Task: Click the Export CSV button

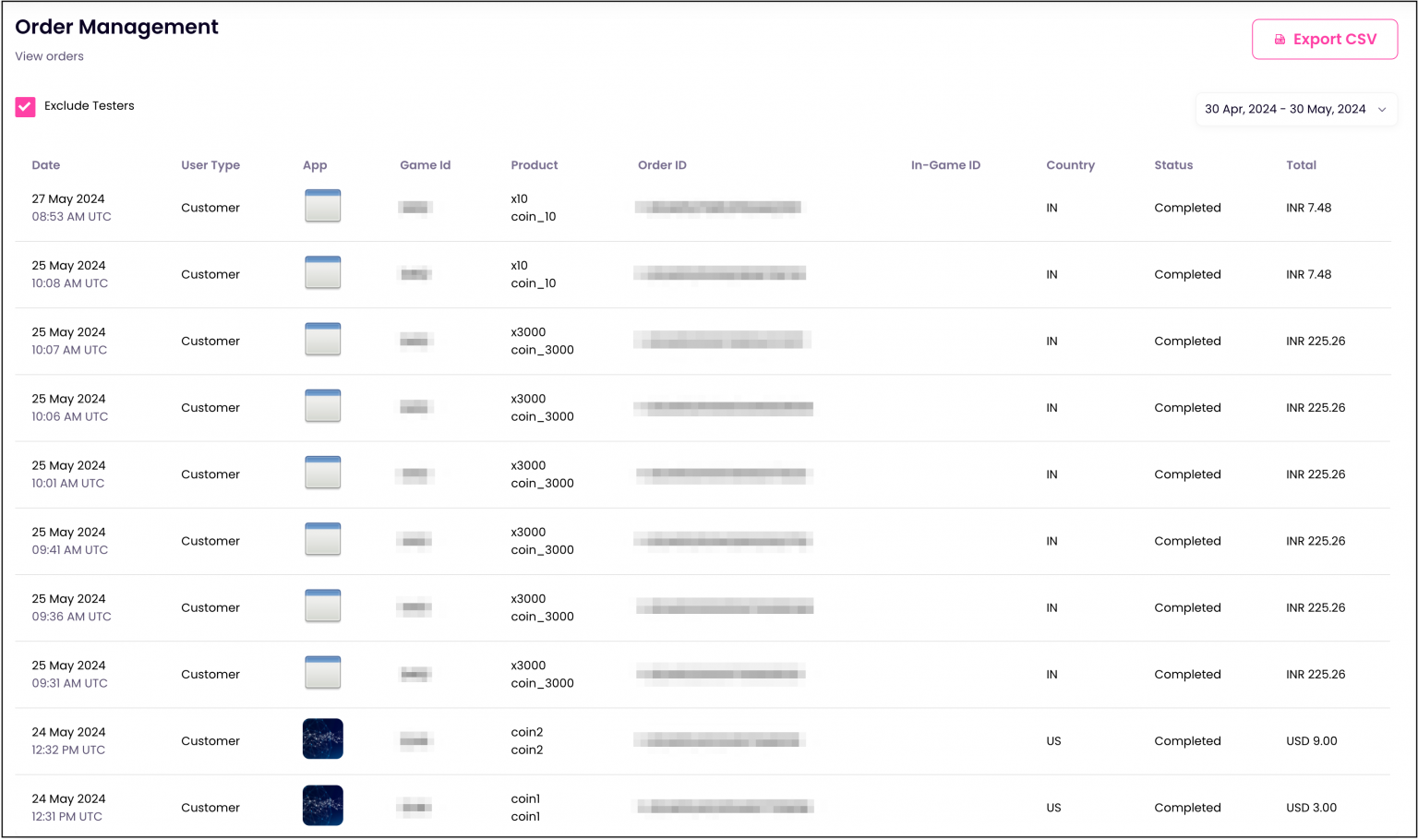Action: 1324,39
